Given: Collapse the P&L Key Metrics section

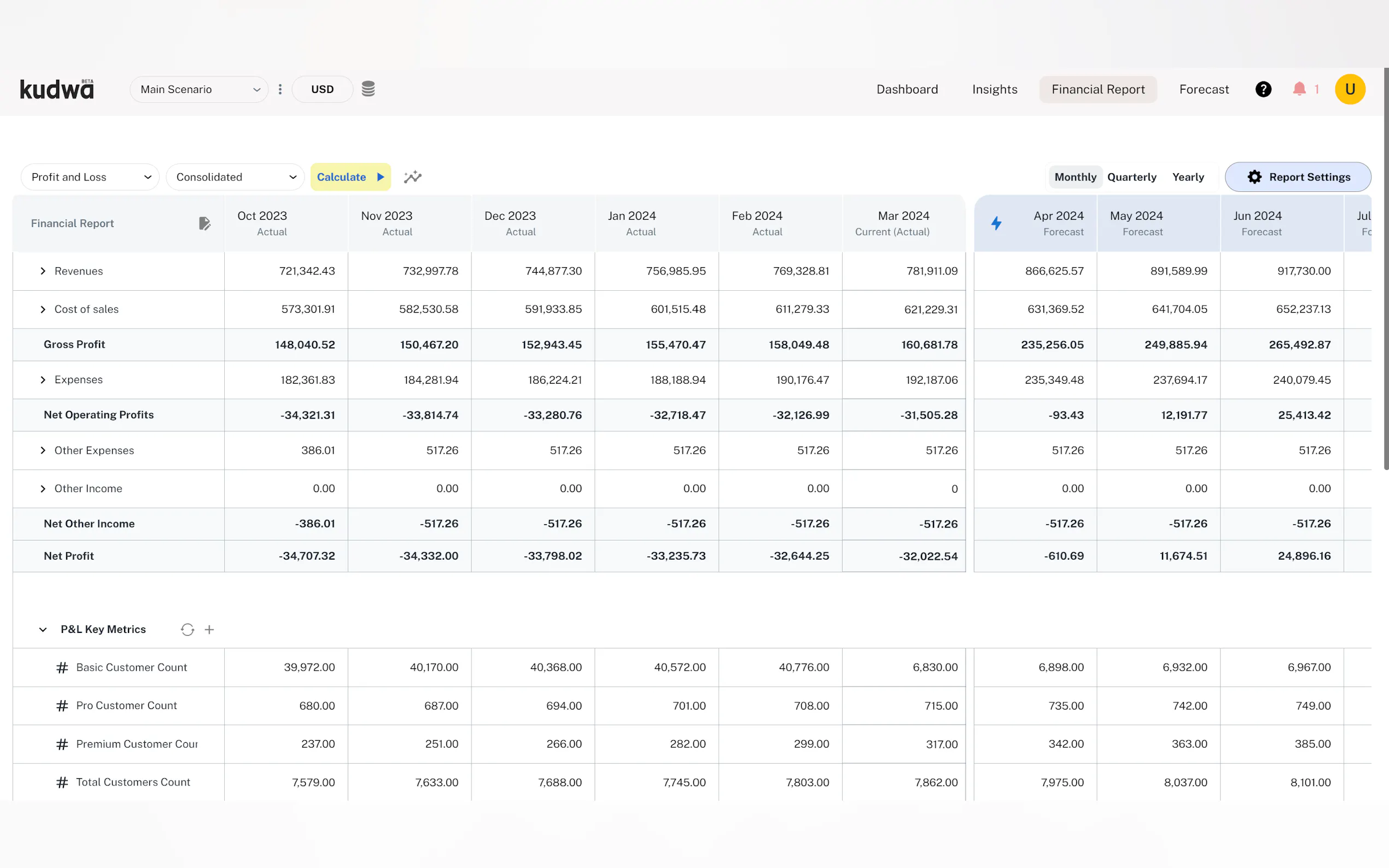Looking at the screenshot, I should 43,630.
